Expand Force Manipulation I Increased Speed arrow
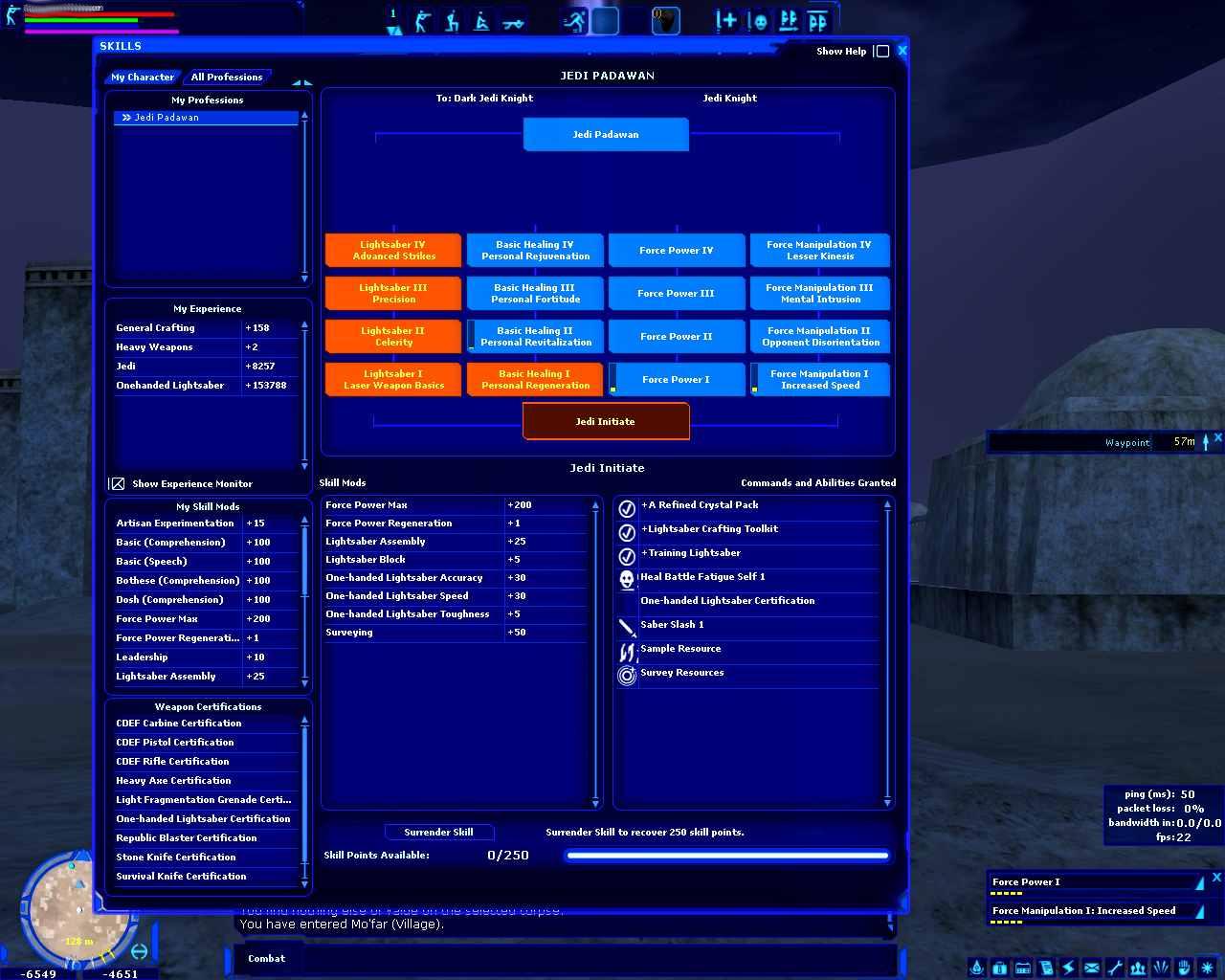 1200,911
